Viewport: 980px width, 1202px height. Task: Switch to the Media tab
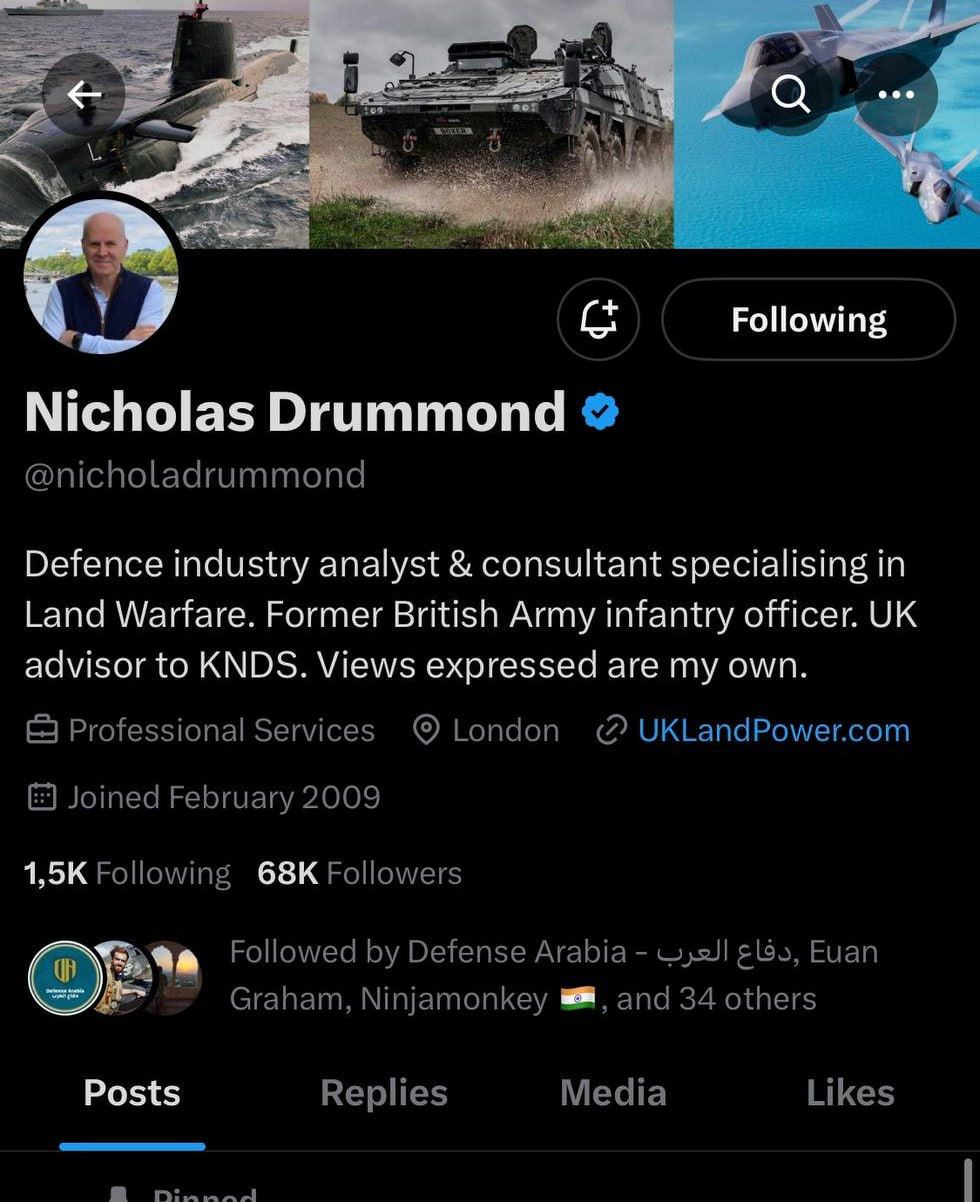pyautogui.click(x=613, y=1093)
